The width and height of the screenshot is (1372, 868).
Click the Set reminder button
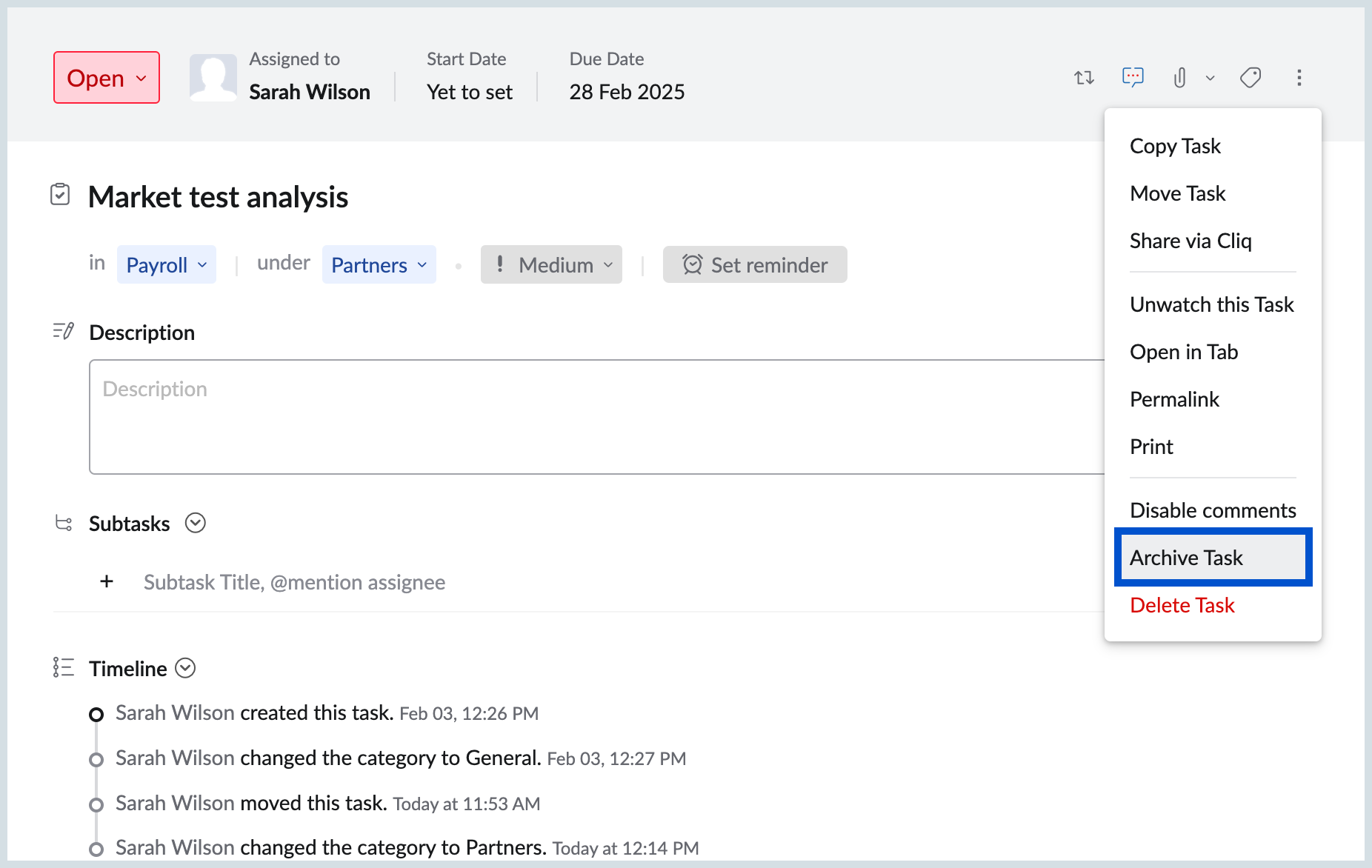(x=755, y=265)
